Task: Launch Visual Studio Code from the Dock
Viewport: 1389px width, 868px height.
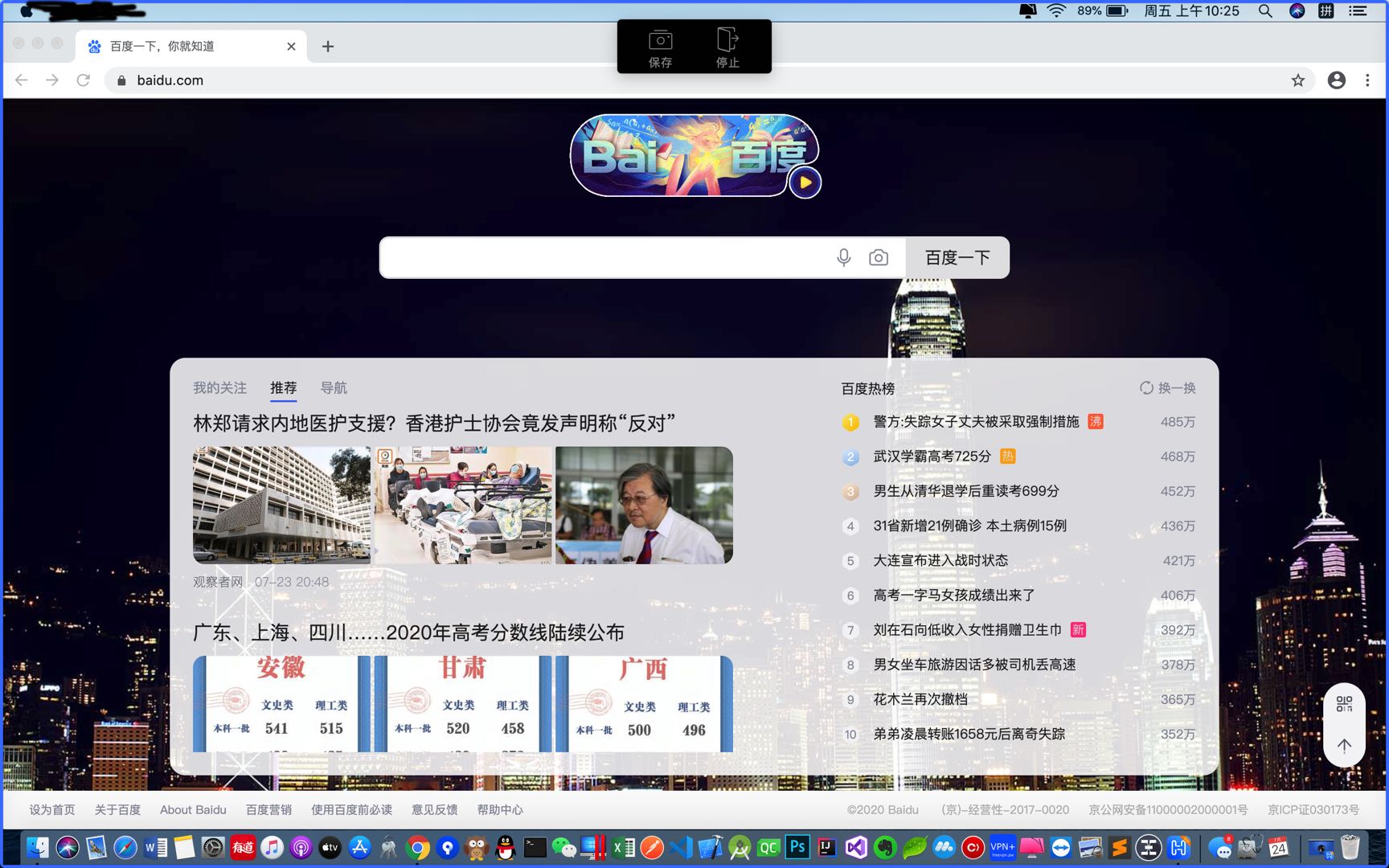Action: 681,847
